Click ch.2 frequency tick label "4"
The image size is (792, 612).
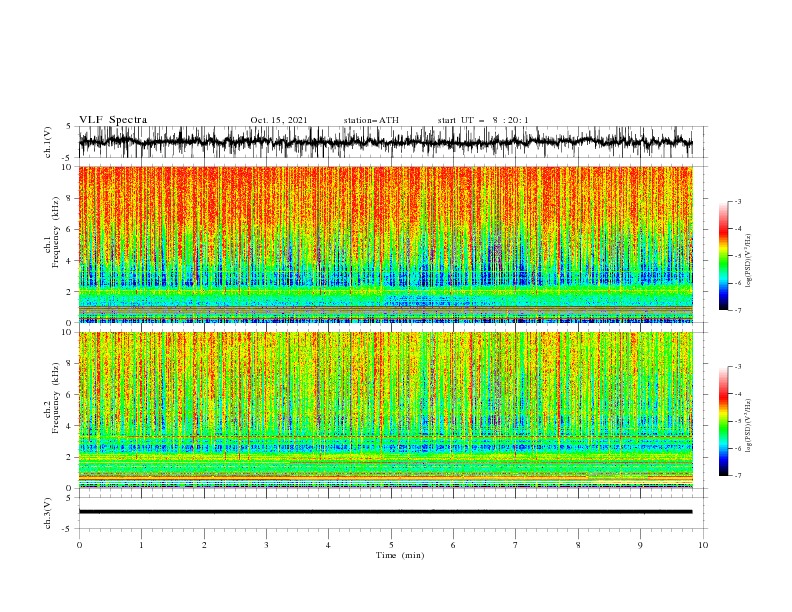70,426
